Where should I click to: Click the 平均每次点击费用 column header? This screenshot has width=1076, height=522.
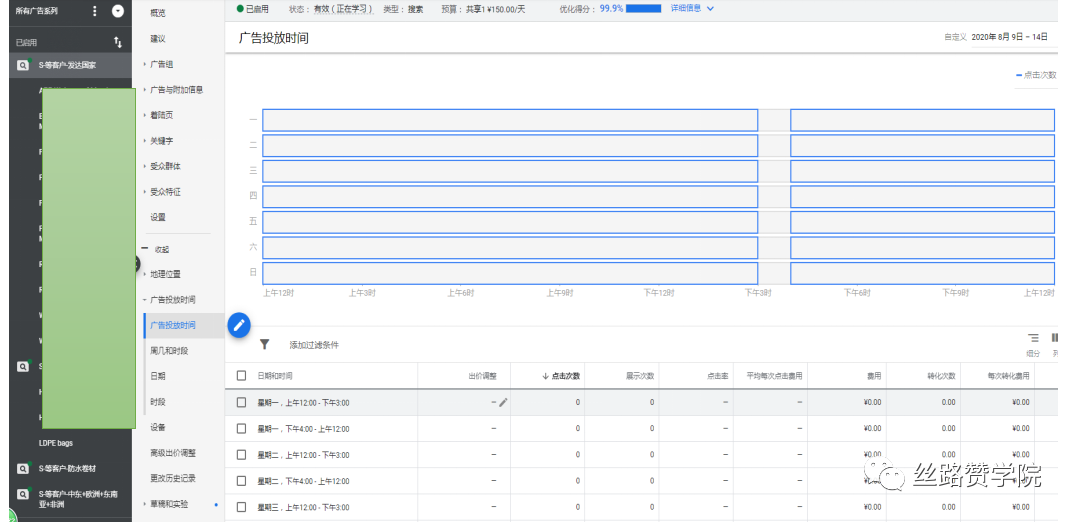(775, 376)
